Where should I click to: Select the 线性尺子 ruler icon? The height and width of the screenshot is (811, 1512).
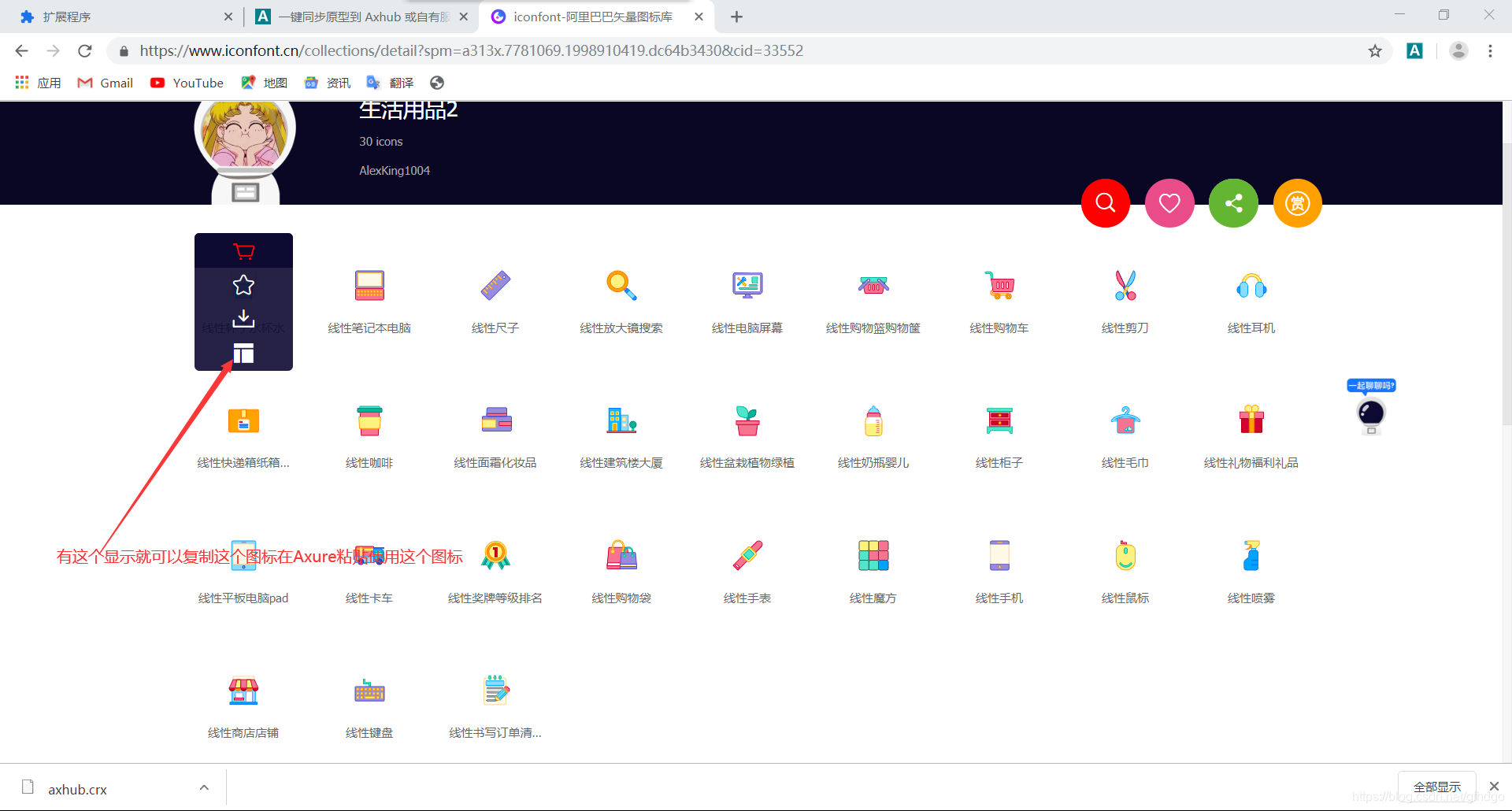pyautogui.click(x=495, y=285)
